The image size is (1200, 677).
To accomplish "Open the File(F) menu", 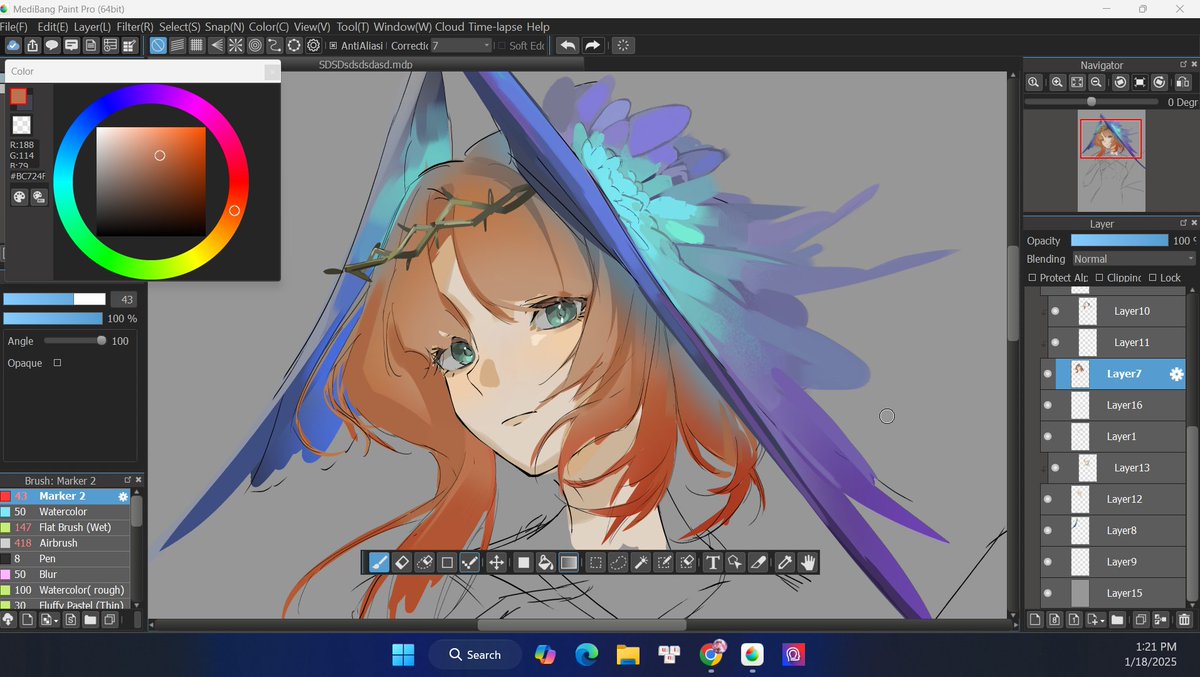I will pos(14,27).
